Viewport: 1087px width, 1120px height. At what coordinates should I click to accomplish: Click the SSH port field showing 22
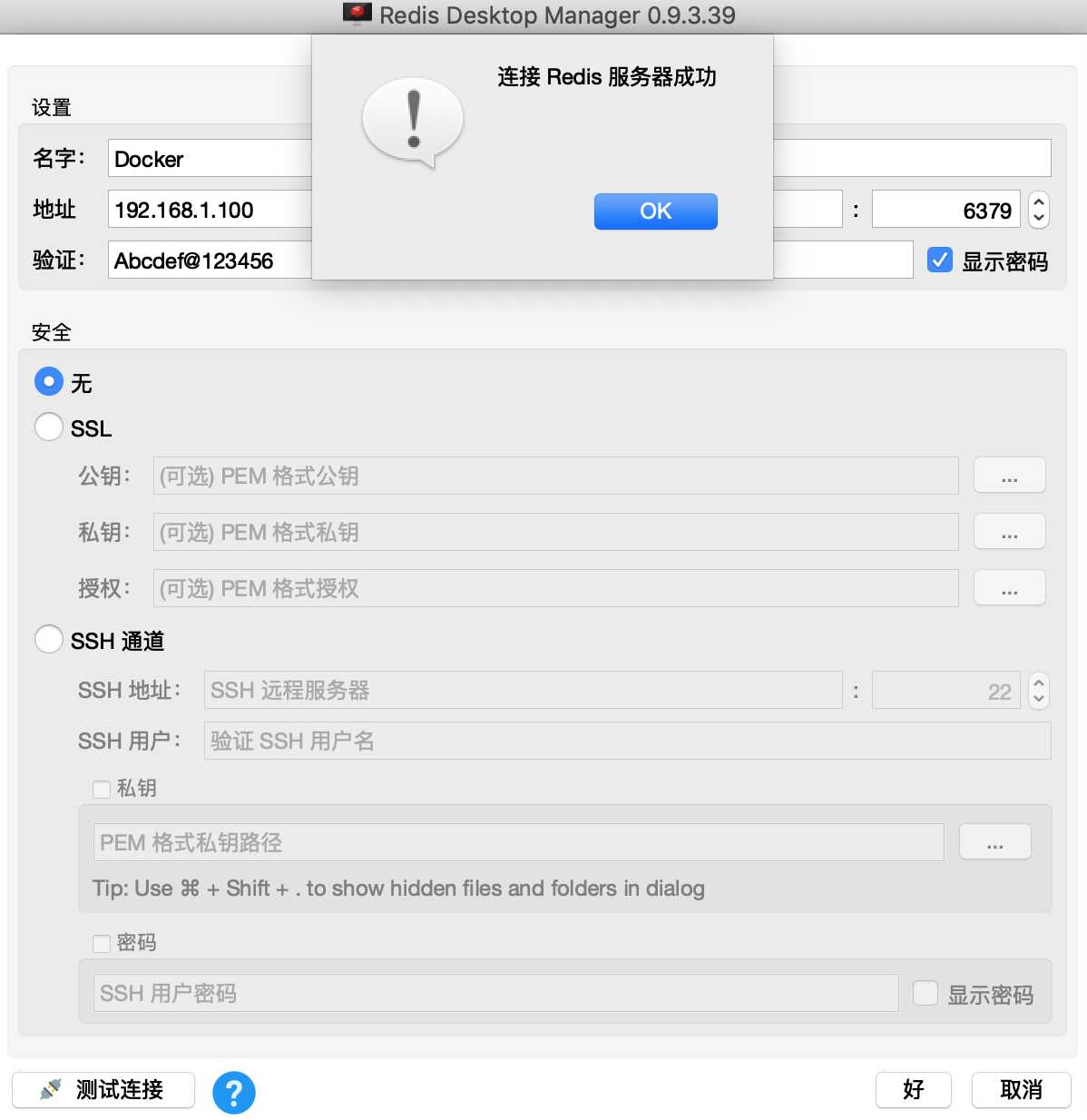tap(945, 690)
